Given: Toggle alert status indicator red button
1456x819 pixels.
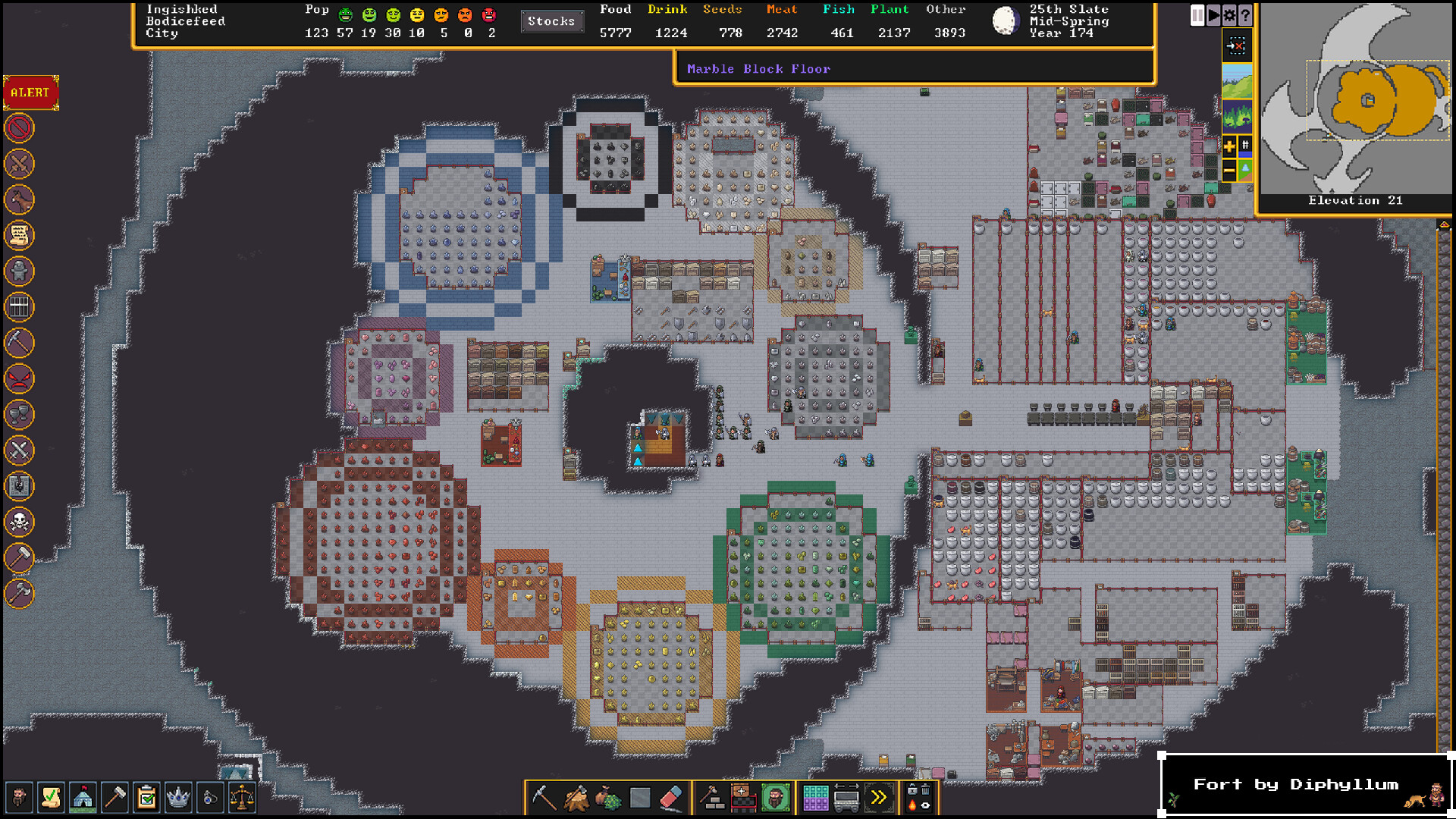Looking at the screenshot, I should 31,92.
